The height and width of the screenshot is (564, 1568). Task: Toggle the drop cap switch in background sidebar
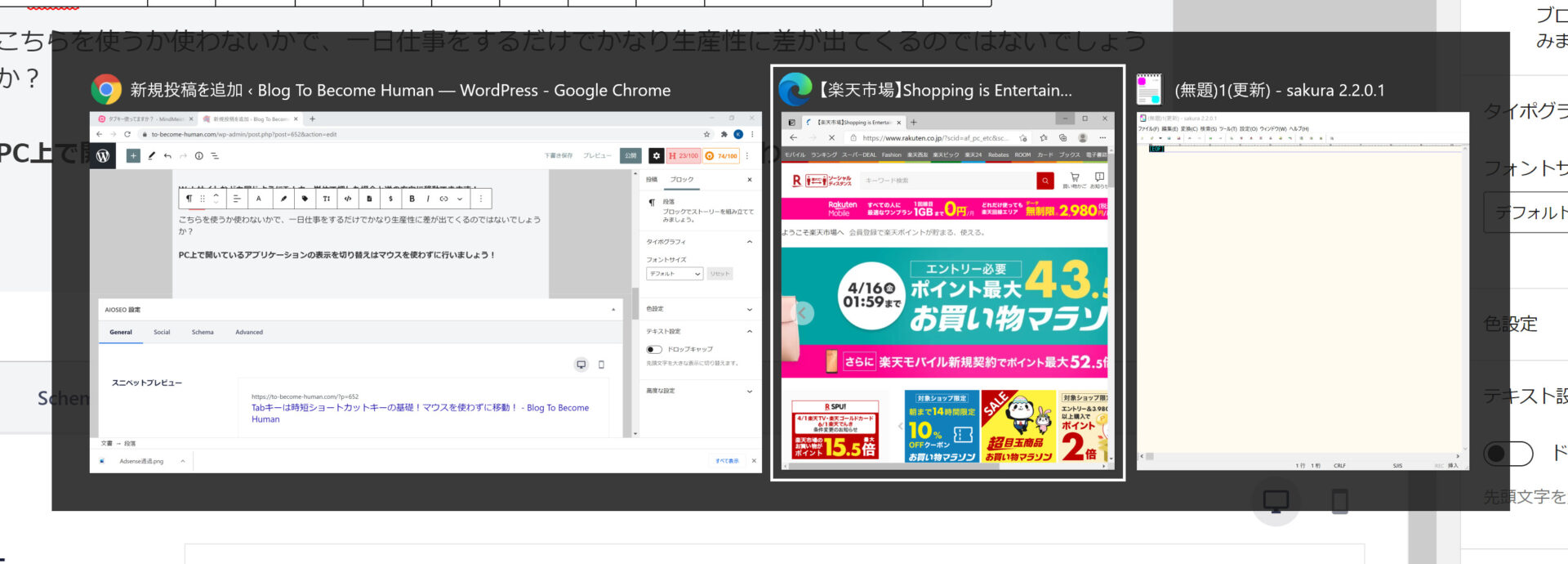tap(1508, 453)
